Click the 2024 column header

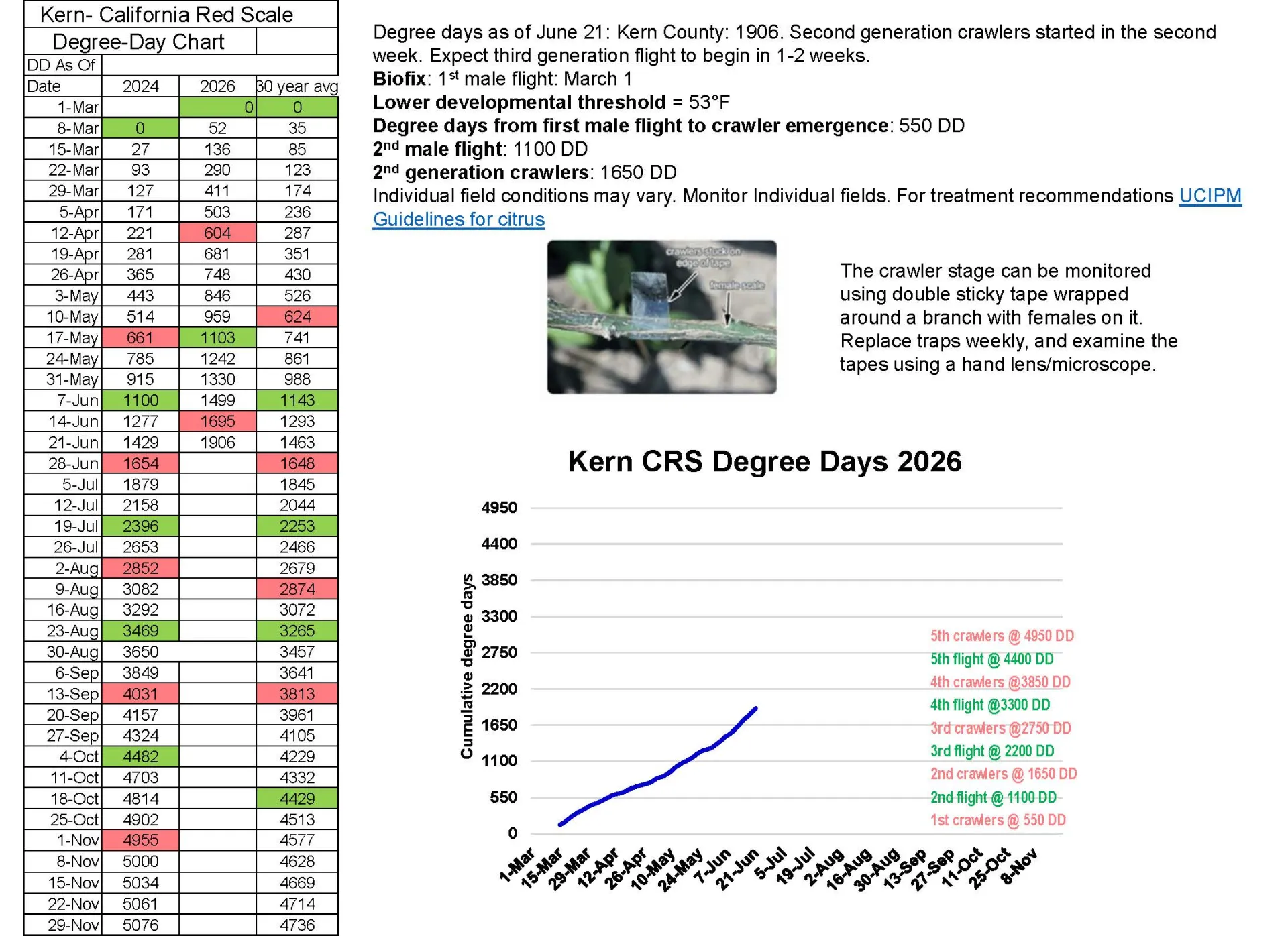[140, 86]
